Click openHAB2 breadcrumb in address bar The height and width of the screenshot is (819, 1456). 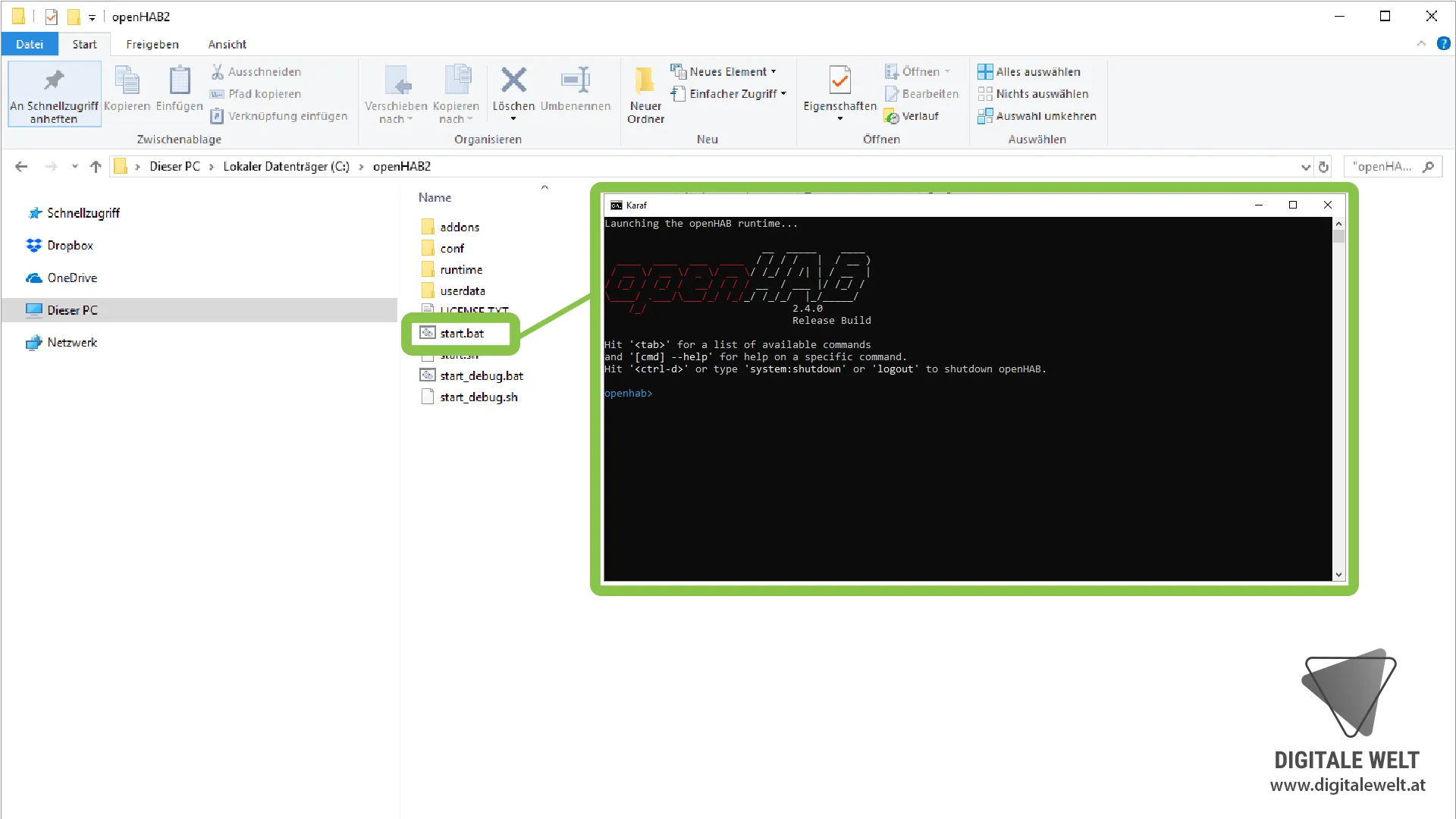click(402, 167)
